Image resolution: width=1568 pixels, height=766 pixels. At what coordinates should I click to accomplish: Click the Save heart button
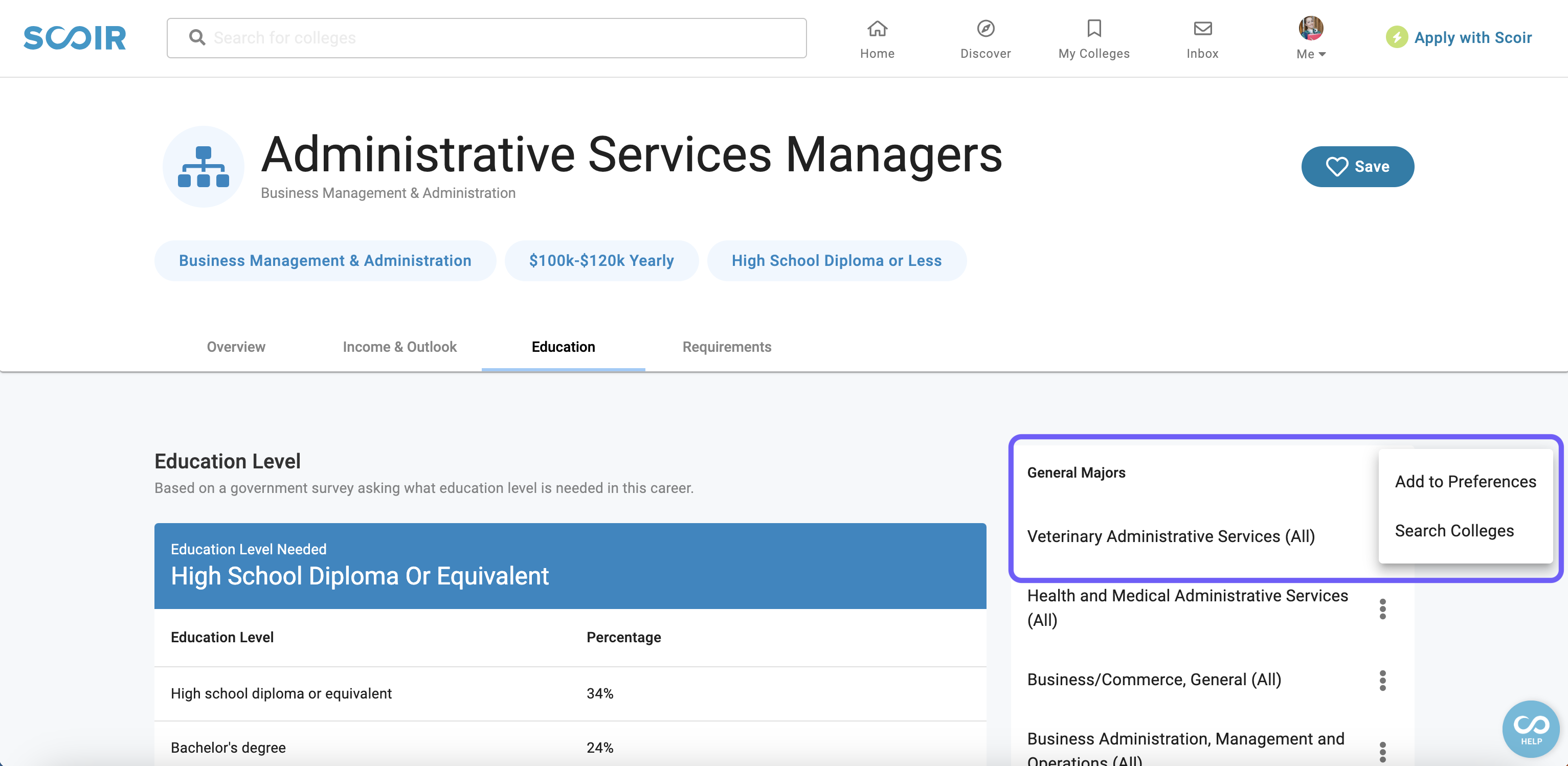pos(1357,166)
